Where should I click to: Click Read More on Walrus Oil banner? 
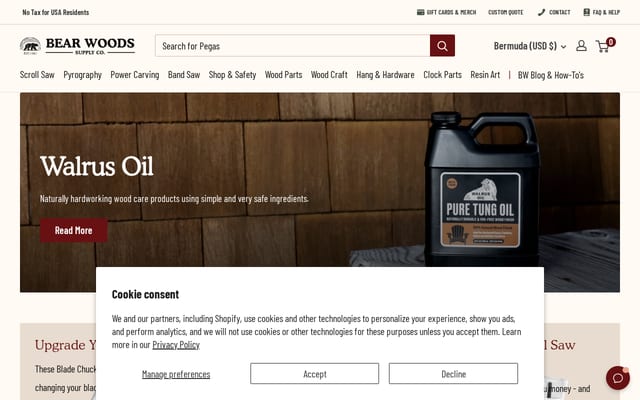[73, 230]
